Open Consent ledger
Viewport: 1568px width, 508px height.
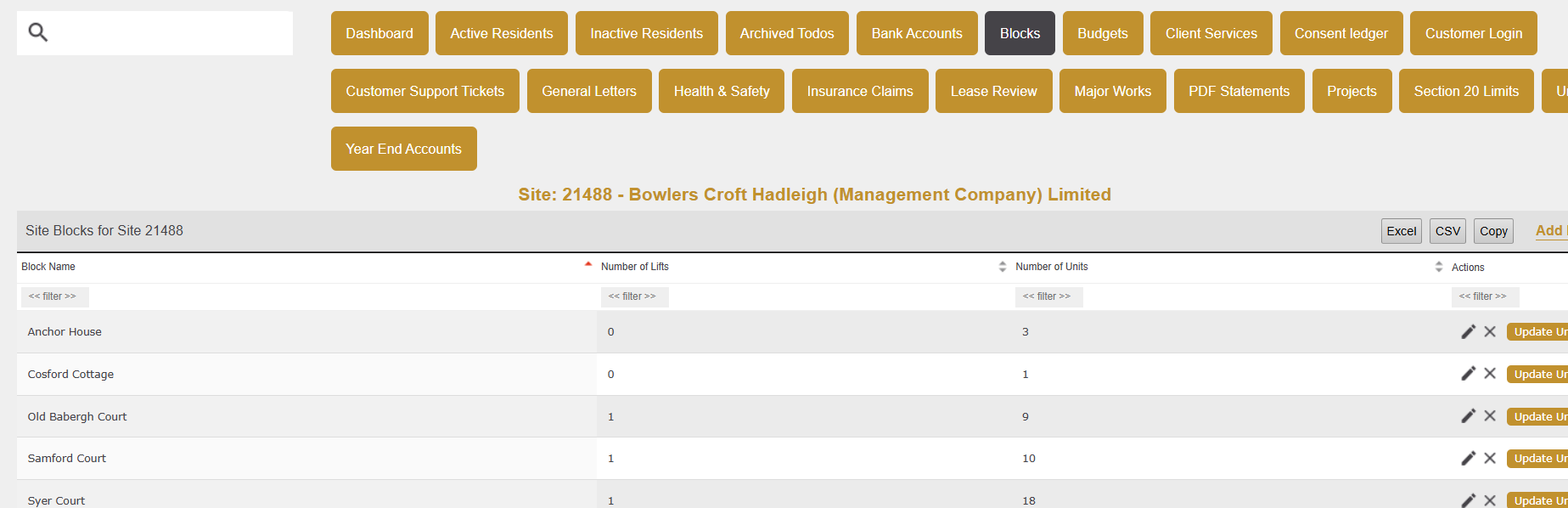coord(1341,33)
